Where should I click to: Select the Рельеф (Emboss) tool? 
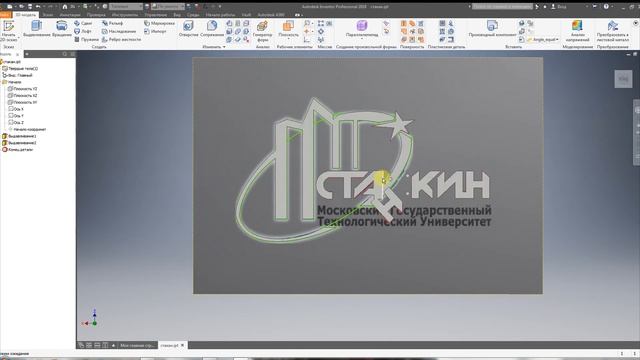coord(113,23)
